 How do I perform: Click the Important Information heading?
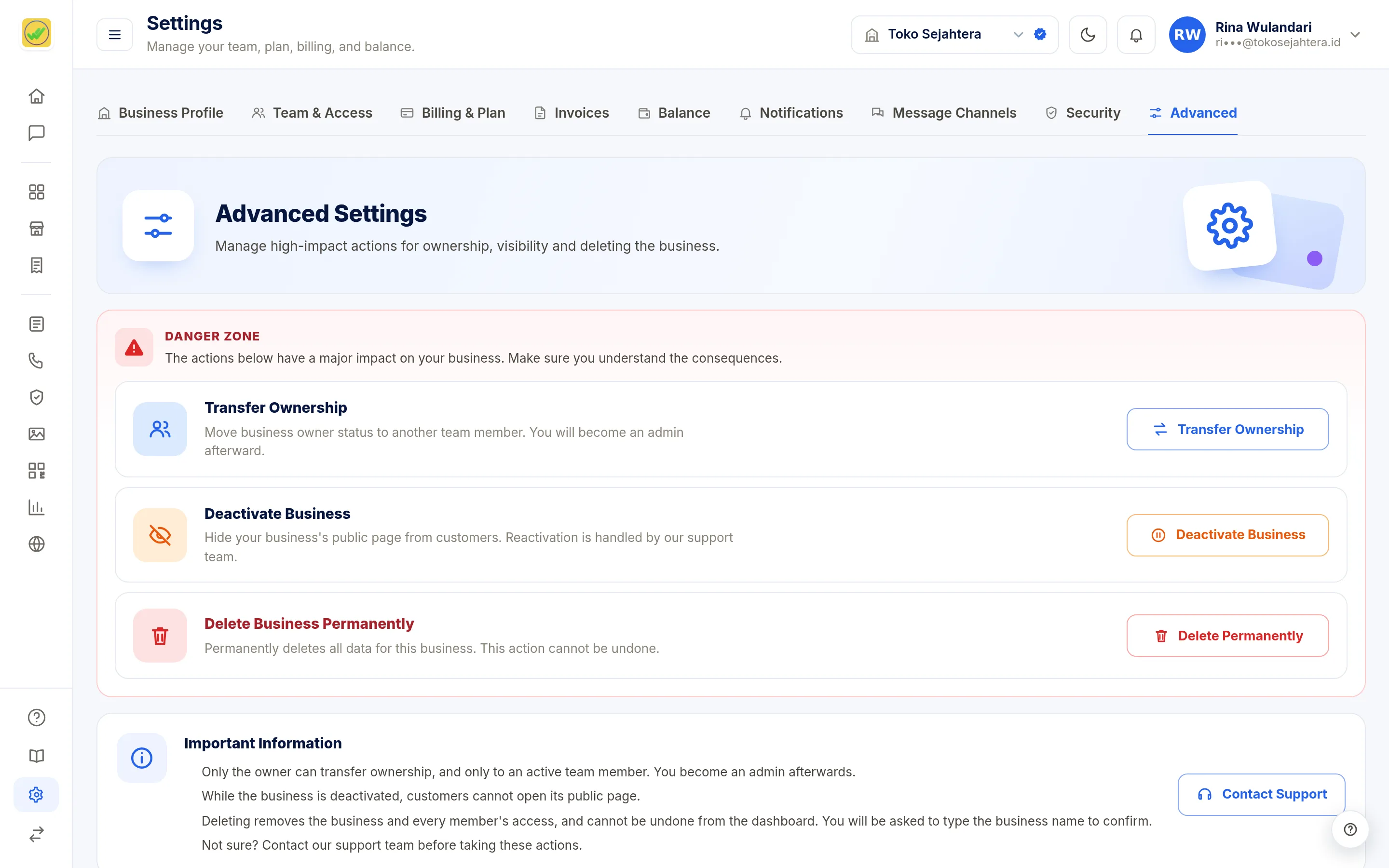point(263,743)
